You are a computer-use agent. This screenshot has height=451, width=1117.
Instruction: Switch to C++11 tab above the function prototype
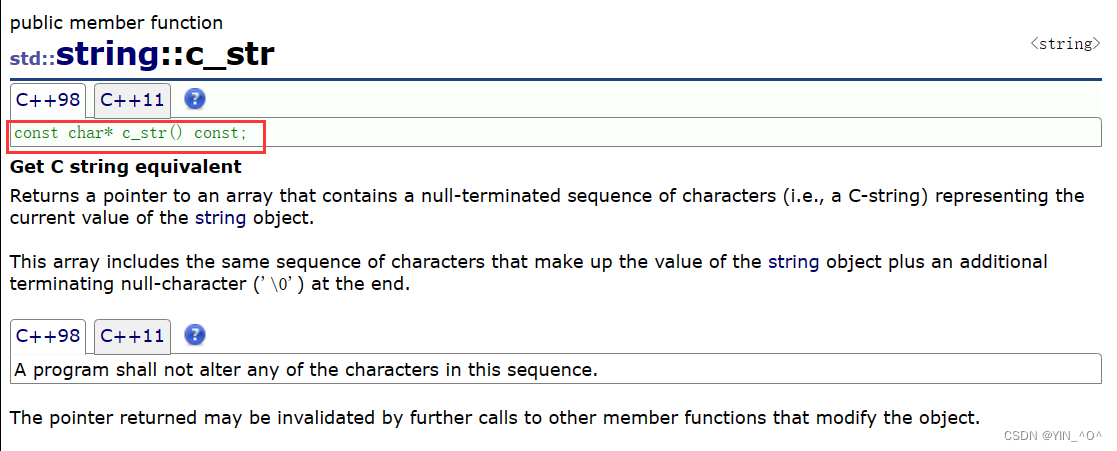[132, 100]
